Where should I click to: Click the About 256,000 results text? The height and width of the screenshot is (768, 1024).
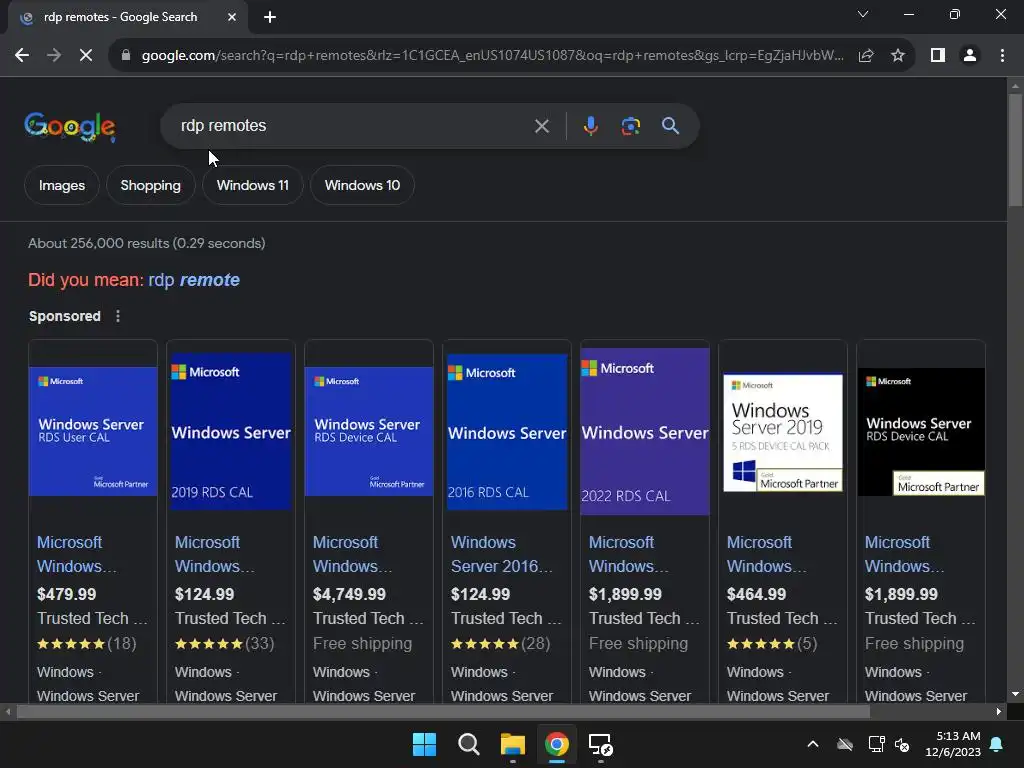(146, 244)
